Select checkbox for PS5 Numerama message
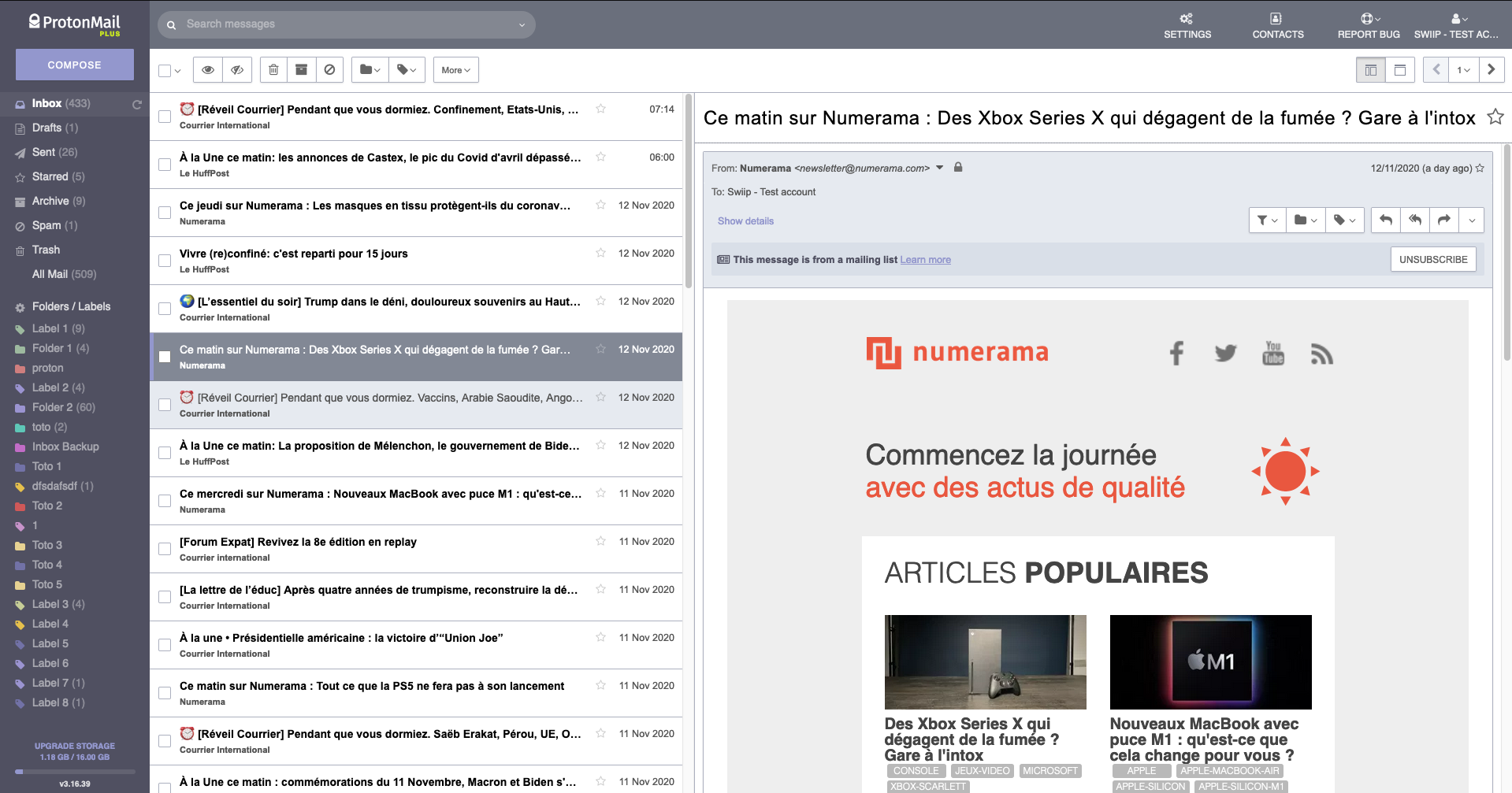 pos(165,693)
